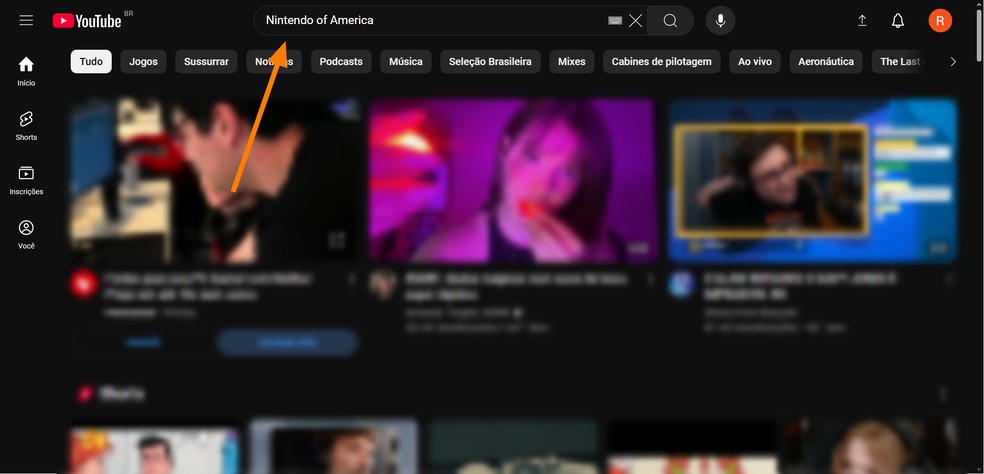
Task: Open the account avatar R
Action: tap(940, 21)
